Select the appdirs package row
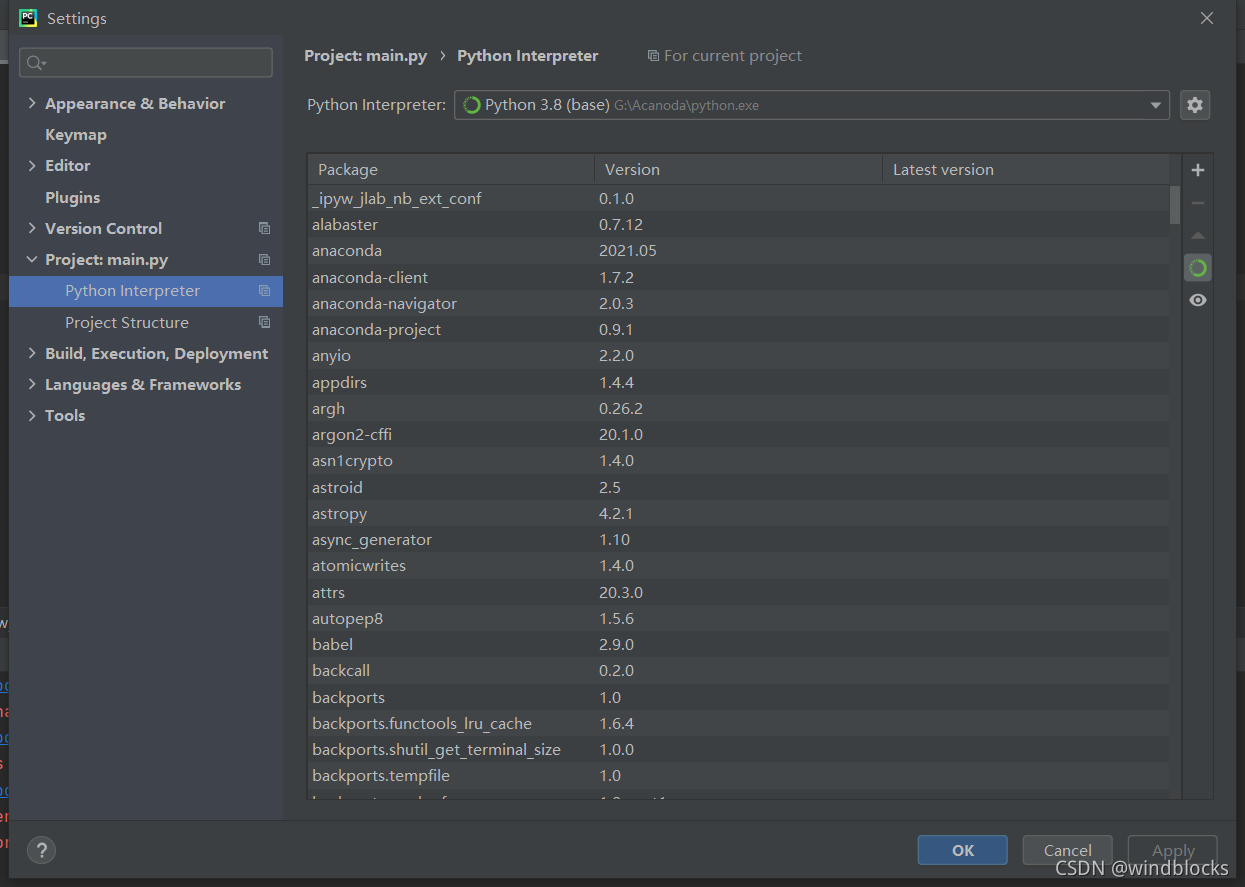This screenshot has height=887, width=1245. [738, 382]
